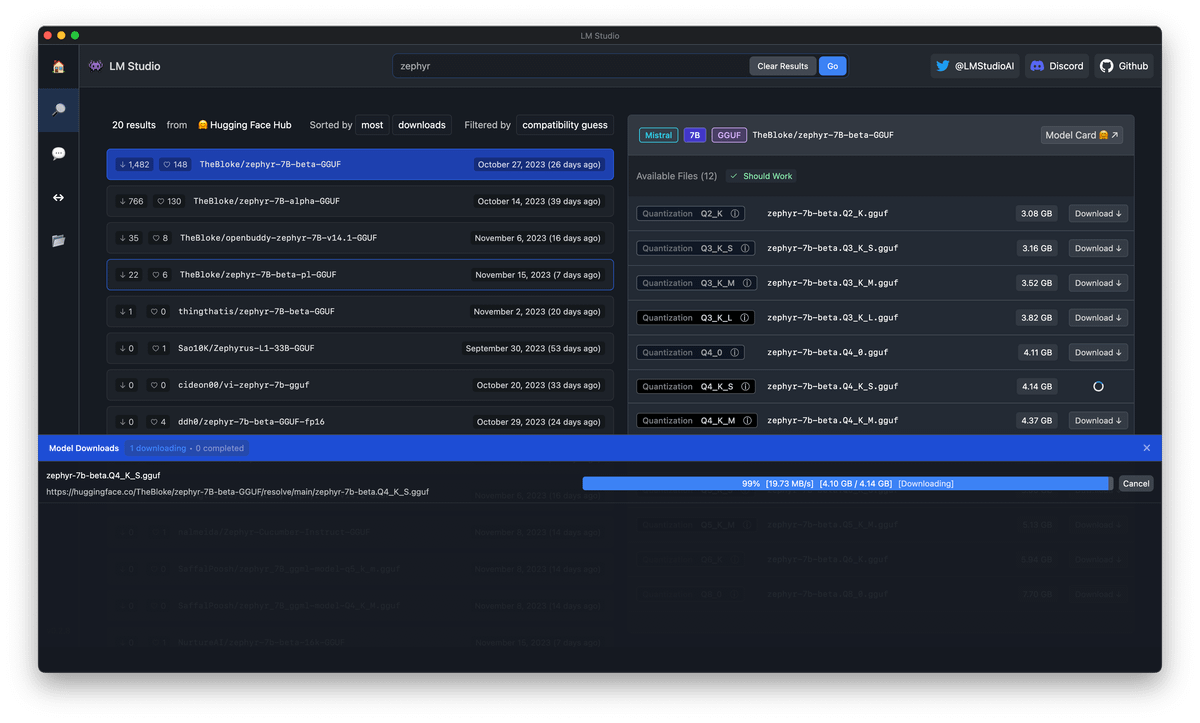Open the @LMStudioAI Twitter link

click(x=974, y=66)
